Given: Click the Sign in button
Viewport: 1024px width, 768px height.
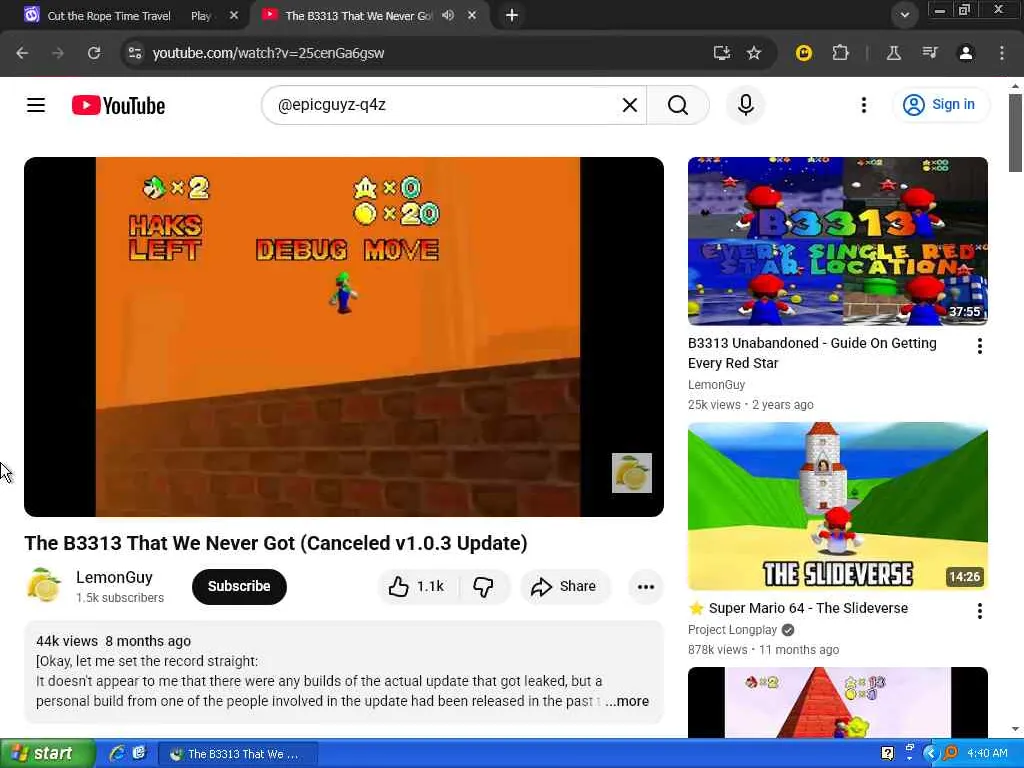Looking at the screenshot, I should tap(940, 104).
